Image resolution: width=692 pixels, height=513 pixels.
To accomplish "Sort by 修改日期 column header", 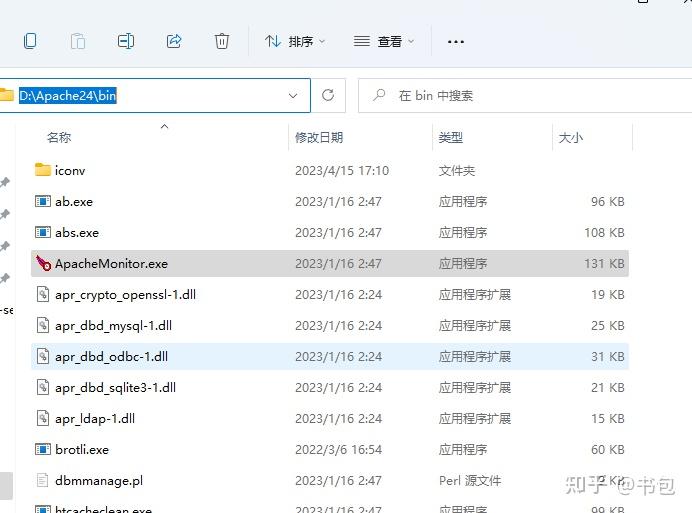I will 319,137.
